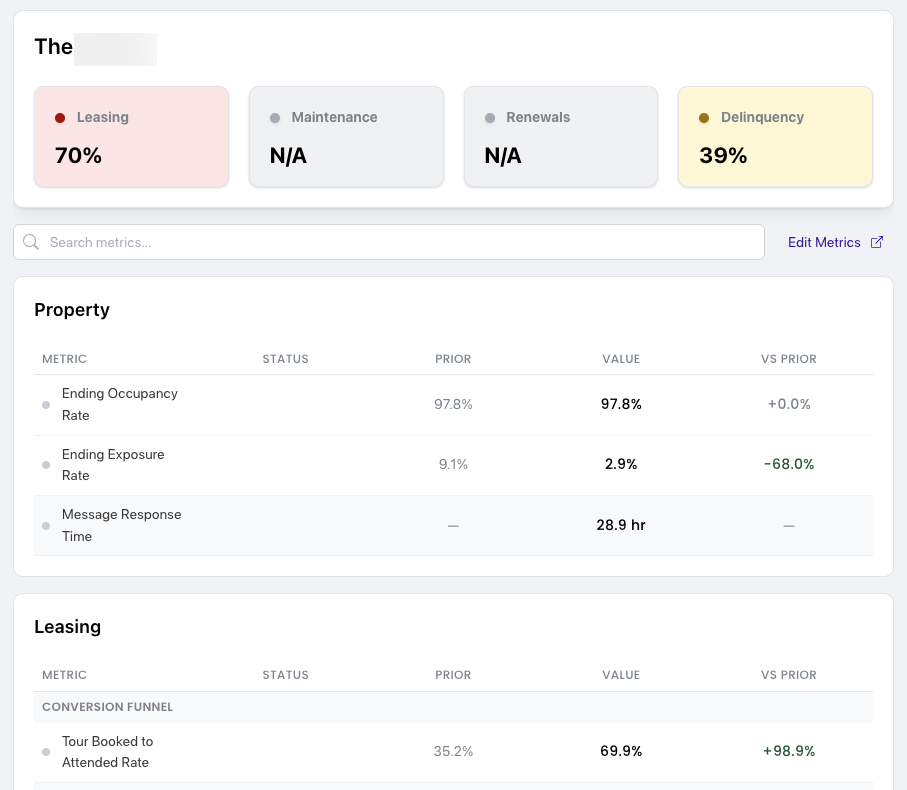907x790 pixels.
Task: Open the Renewals N/A score card
Action: coord(561,136)
